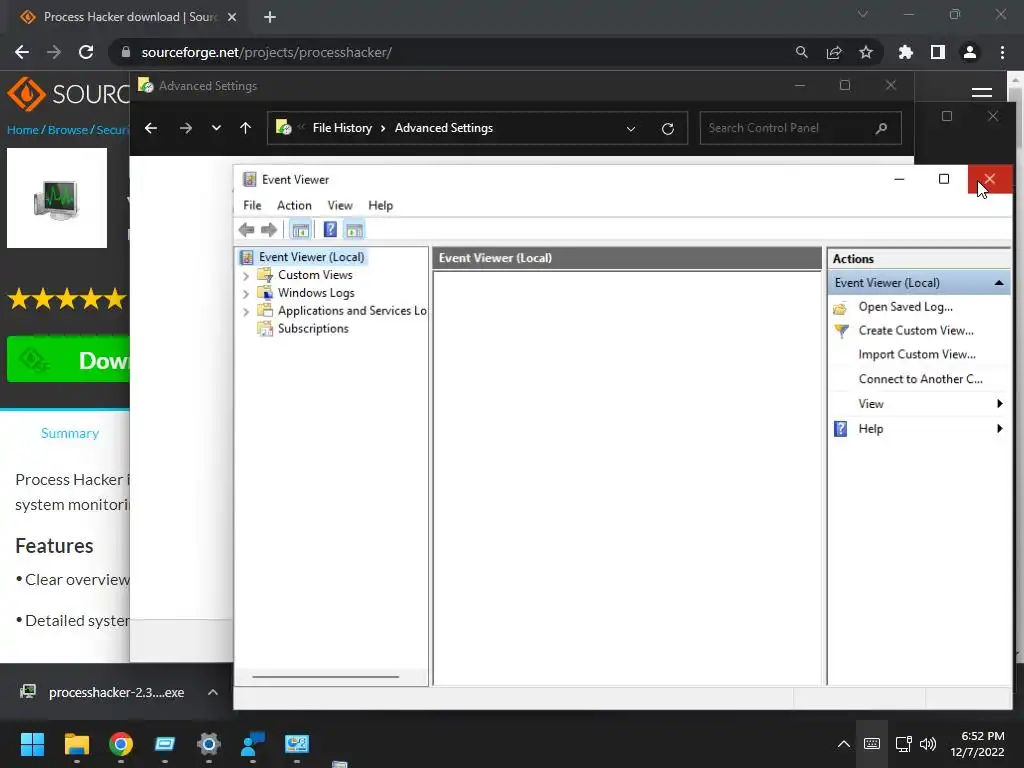Viewport: 1024px width, 768px height.
Task: Click Chrome icon on taskbar
Action: pyautogui.click(x=121, y=744)
